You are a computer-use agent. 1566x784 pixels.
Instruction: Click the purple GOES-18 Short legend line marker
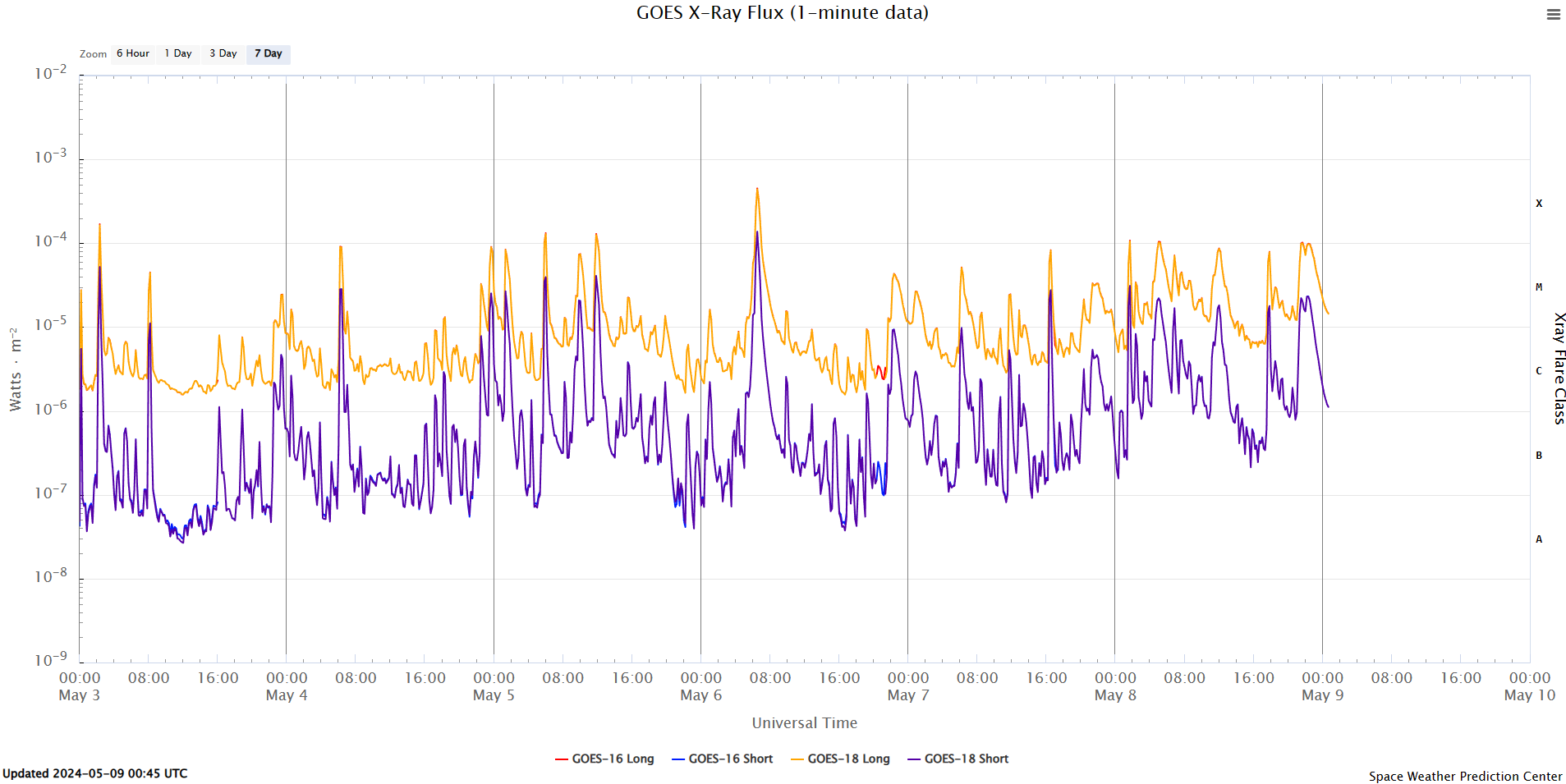[914, 759]
